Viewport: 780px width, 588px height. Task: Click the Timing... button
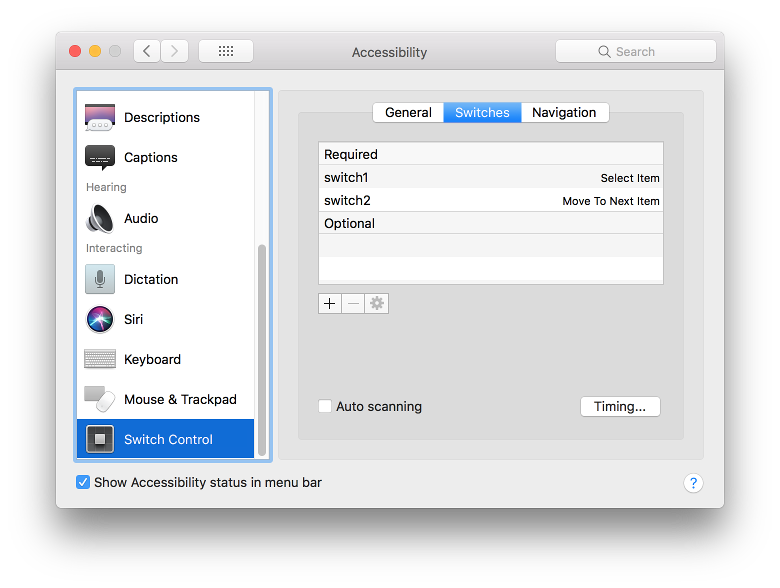point(620,407)
